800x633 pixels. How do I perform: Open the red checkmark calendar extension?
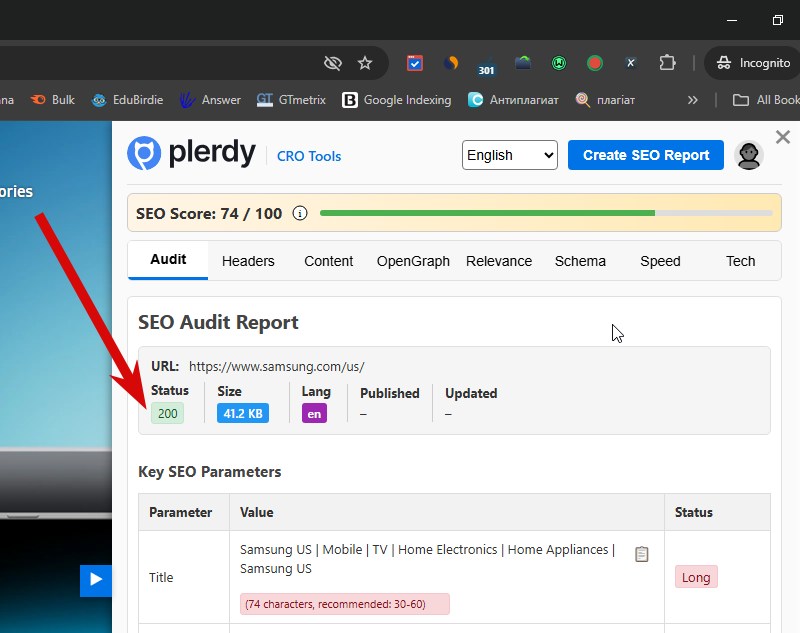pyautogui.click(x=415, y=63)
